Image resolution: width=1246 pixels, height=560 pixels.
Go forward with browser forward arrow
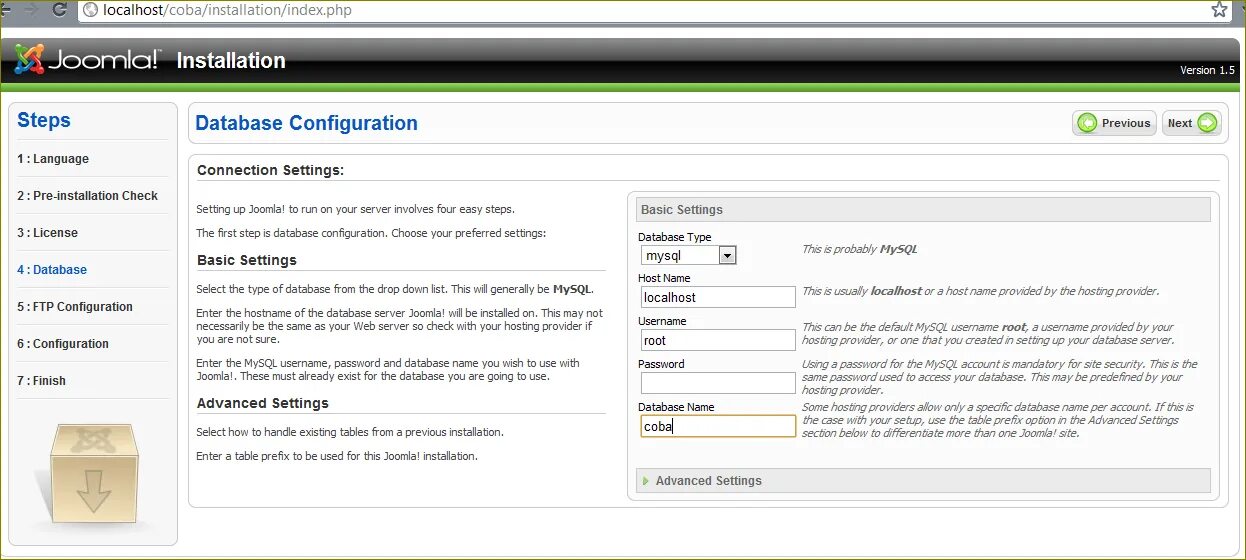click(x=33, y=10)
